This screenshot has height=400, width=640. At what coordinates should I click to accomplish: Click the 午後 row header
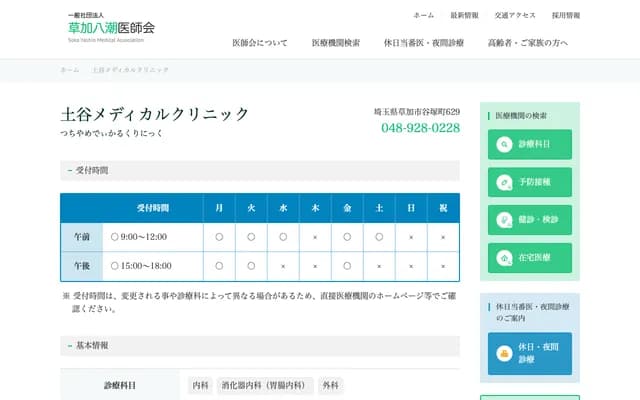point(82,266)
